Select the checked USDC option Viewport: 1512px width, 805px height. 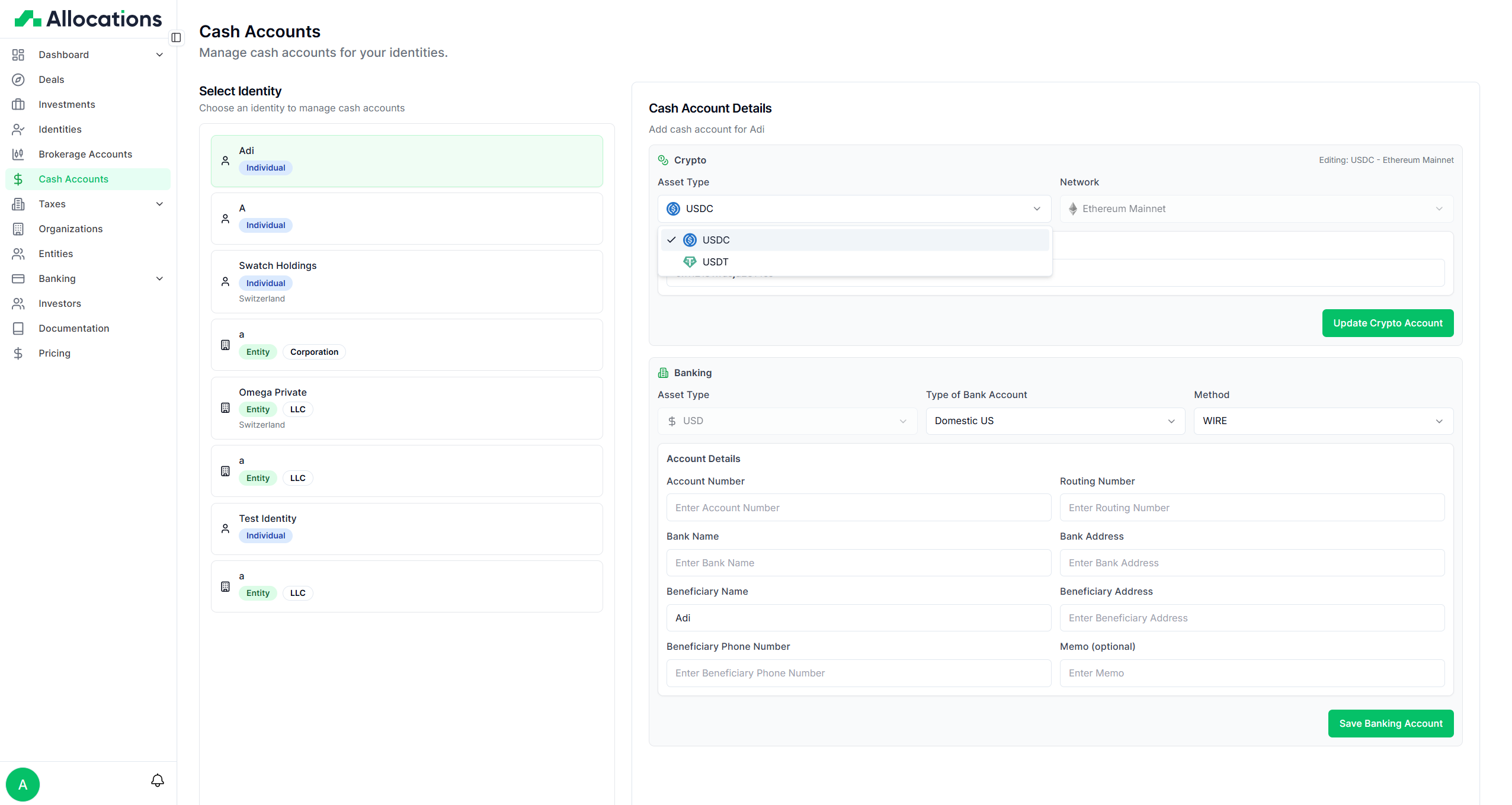click(716, 240)
